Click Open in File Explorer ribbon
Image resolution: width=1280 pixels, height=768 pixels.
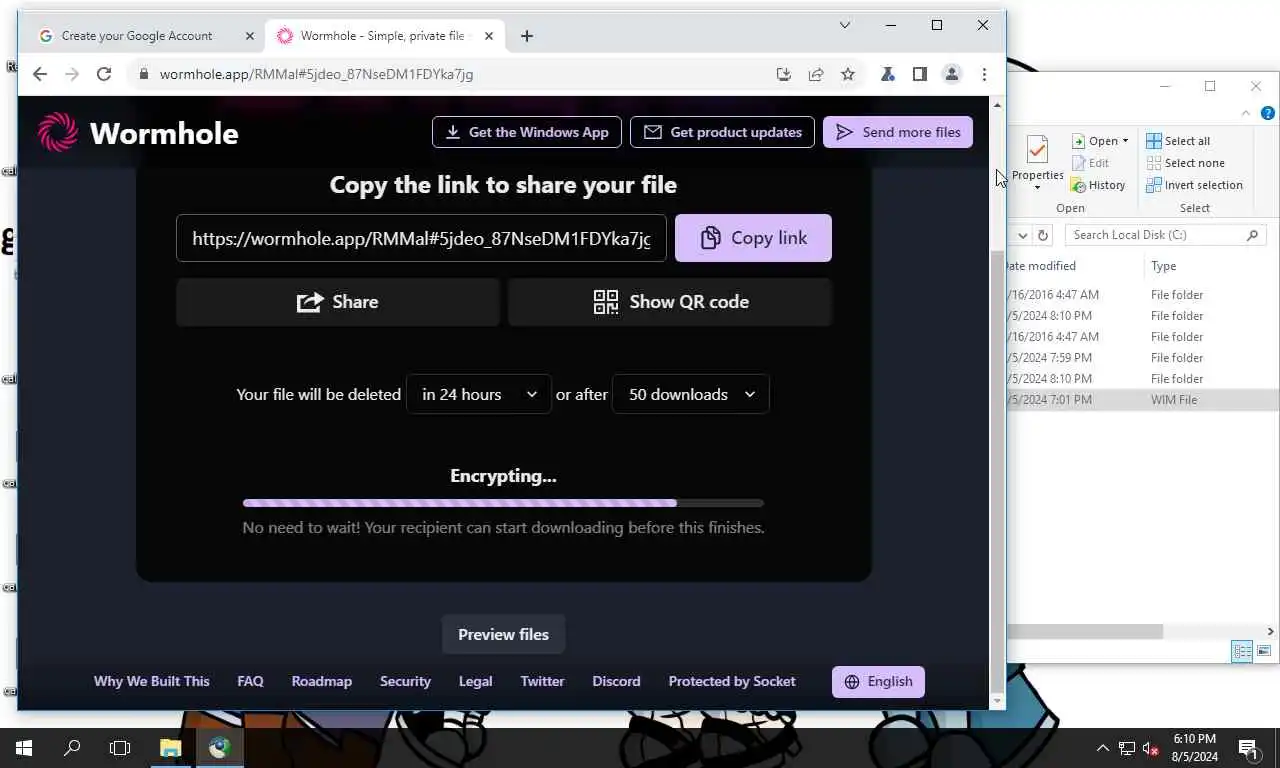tap(1094, 141)
